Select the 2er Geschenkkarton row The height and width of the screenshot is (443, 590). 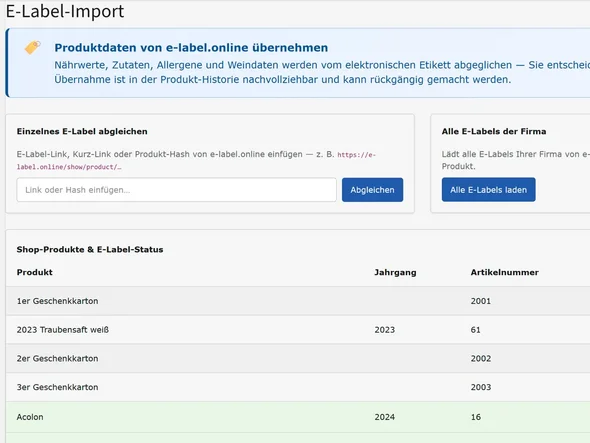298,358
